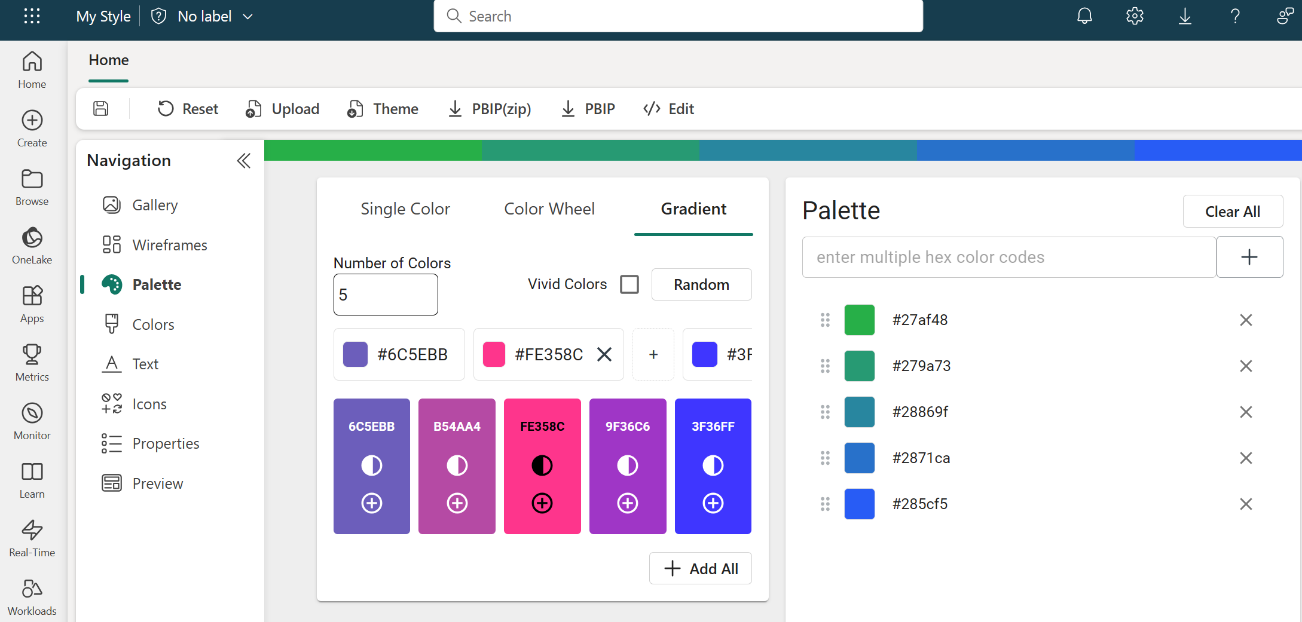Open Real-Time in left rail
Viewport: 1302px width, 622px height.
click(x=32, y=538)
